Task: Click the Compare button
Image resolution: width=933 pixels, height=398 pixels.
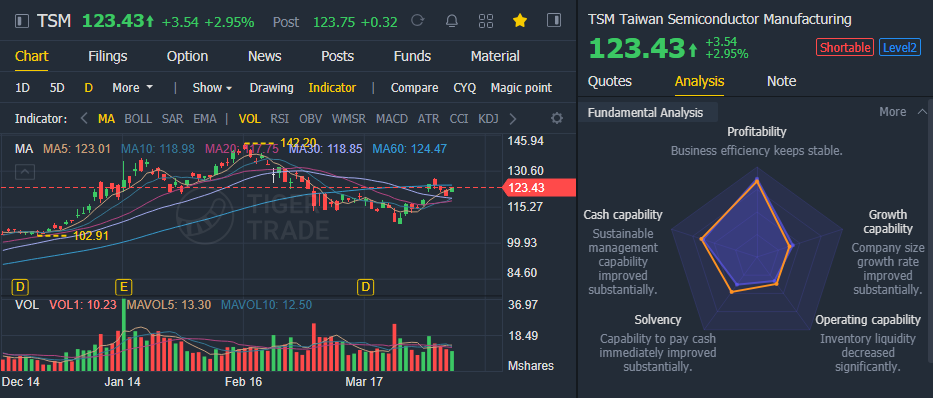Action: pyautogui.click(x=414, y=87)
